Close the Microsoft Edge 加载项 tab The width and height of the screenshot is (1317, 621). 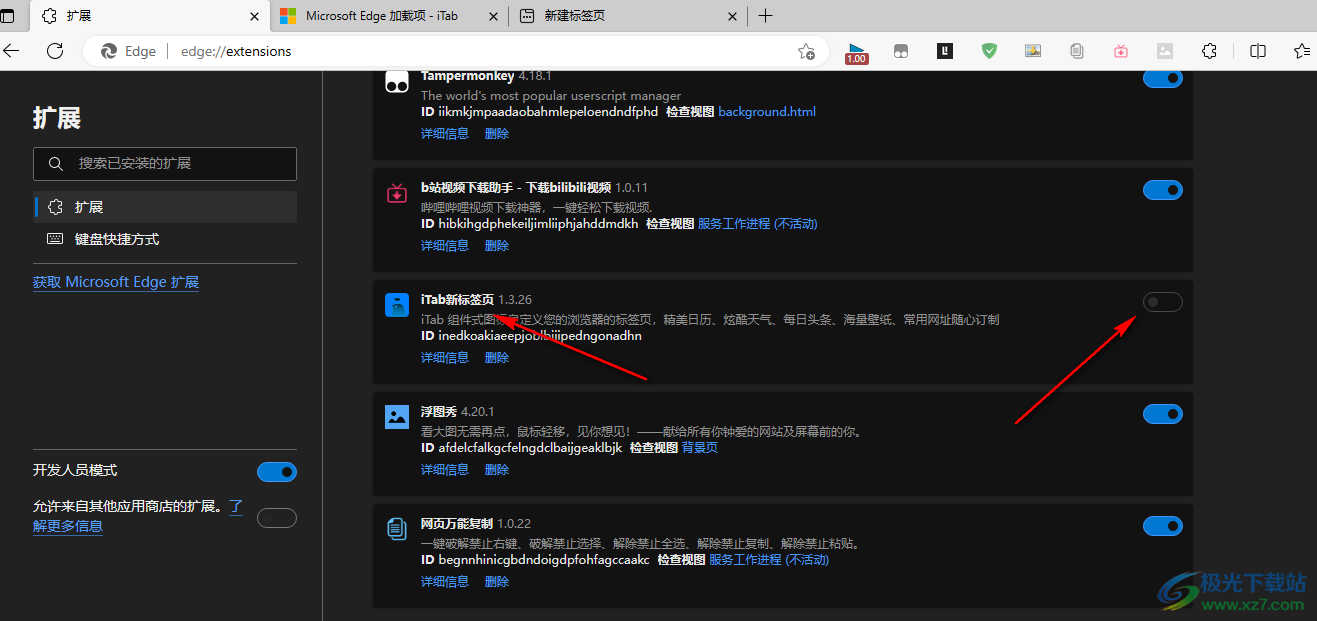coord(493,16)
